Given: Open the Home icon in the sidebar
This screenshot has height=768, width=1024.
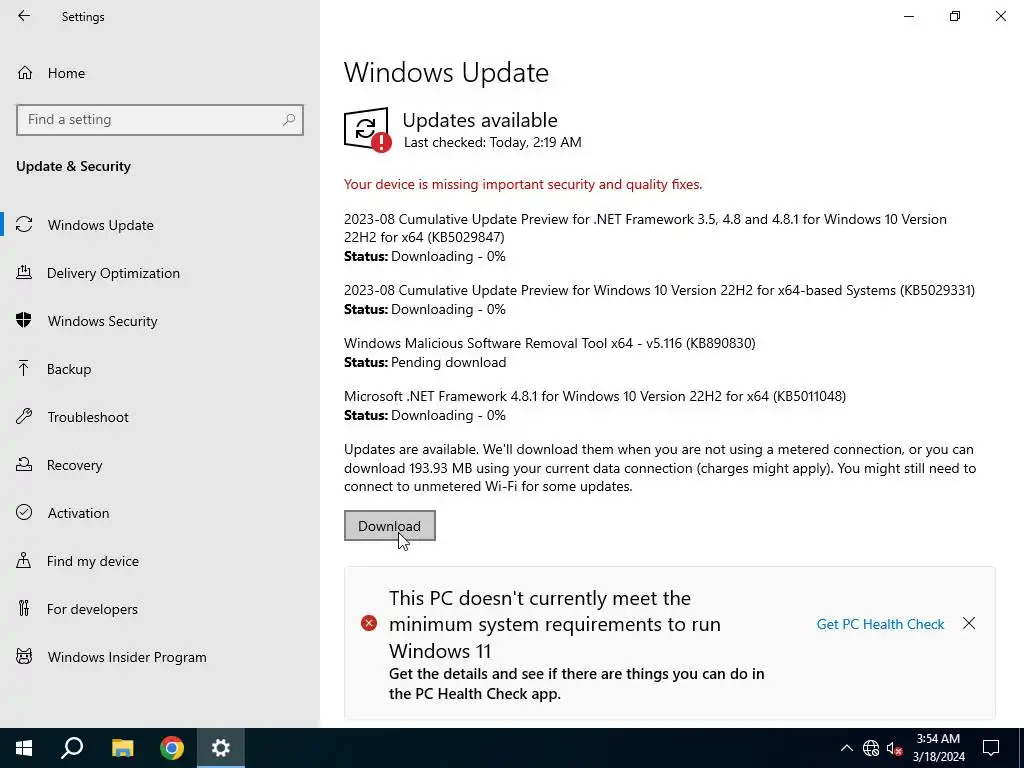Looking at the screenshot, I should tap(25, 73).
